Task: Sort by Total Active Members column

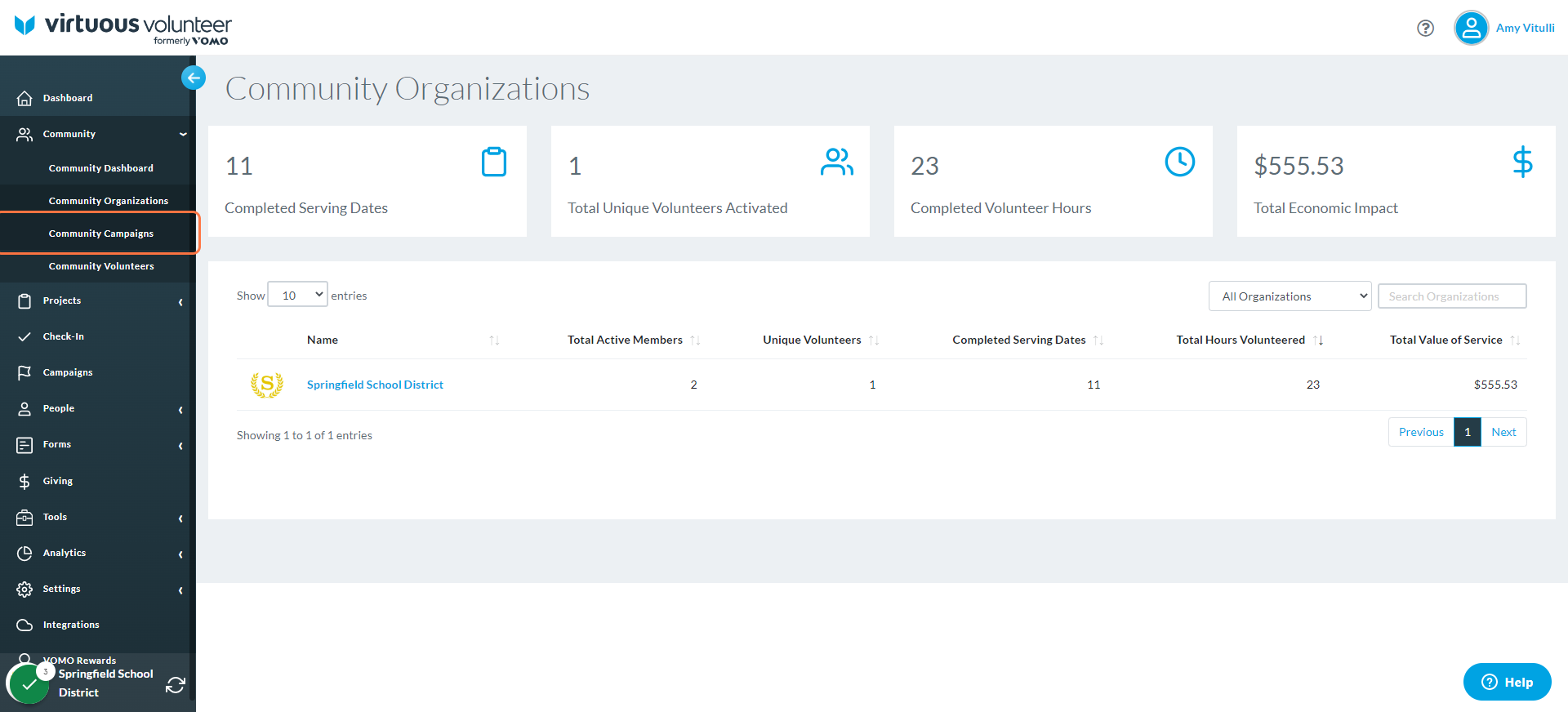Action: click(x=695, y=340)
